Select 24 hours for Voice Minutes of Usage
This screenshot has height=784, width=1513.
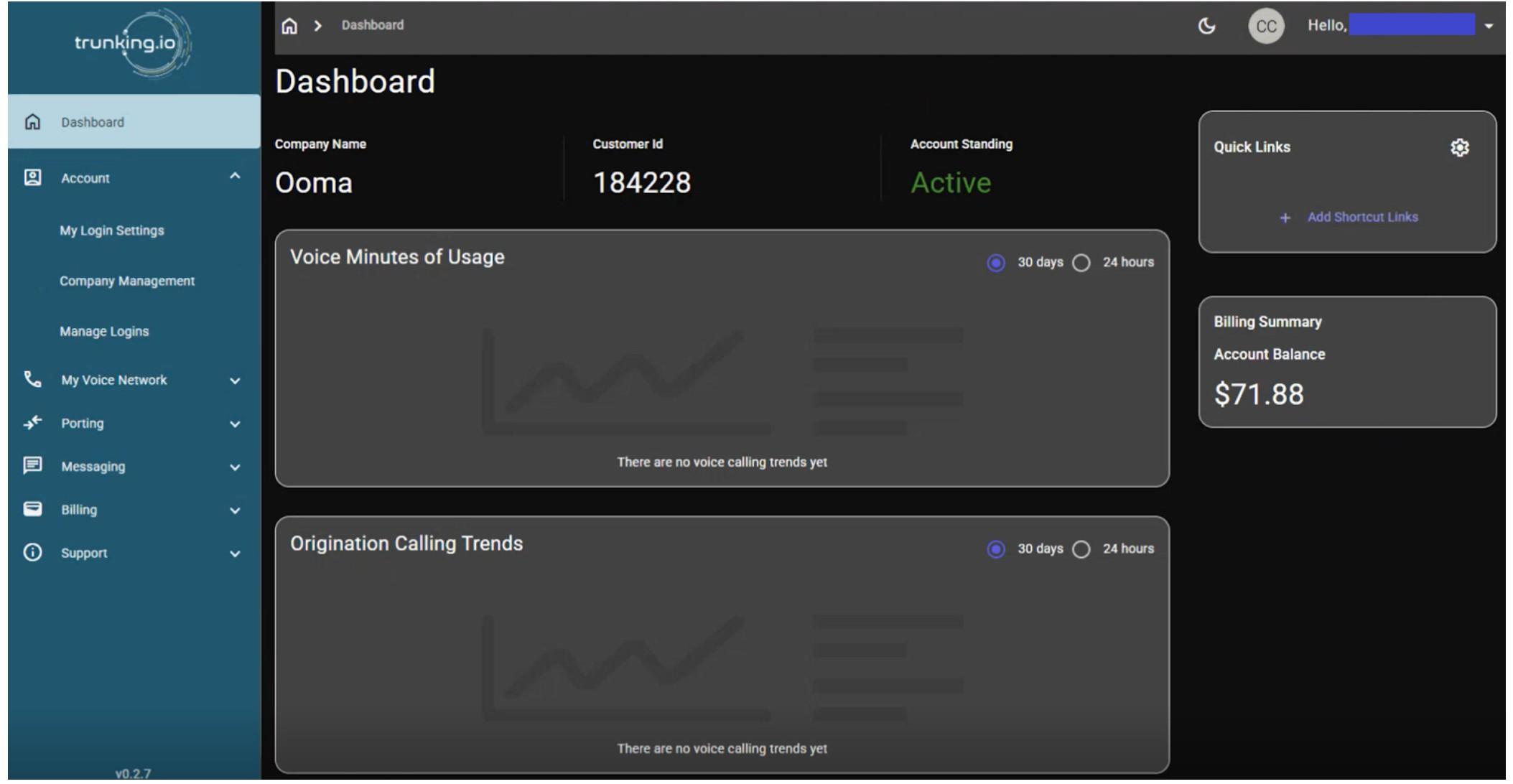tap(1081, 263)
